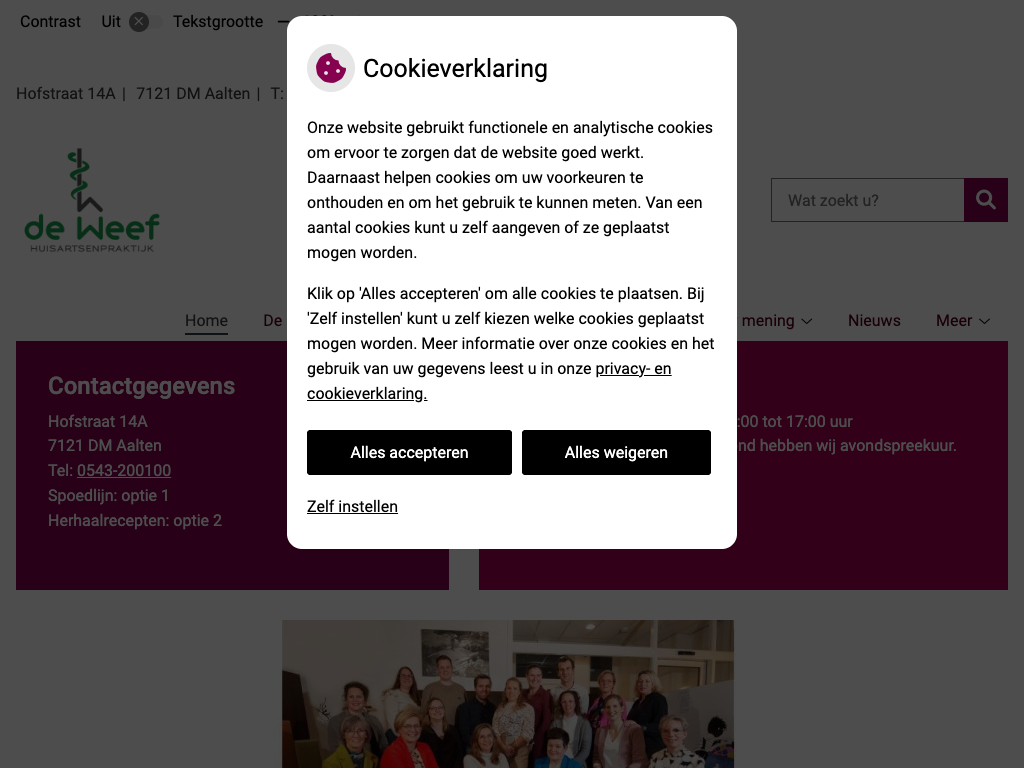The height and width of the screenshot is (768, 1024).
Task: Expand the Meer menu chevron
Action: (x=985, y=321)
